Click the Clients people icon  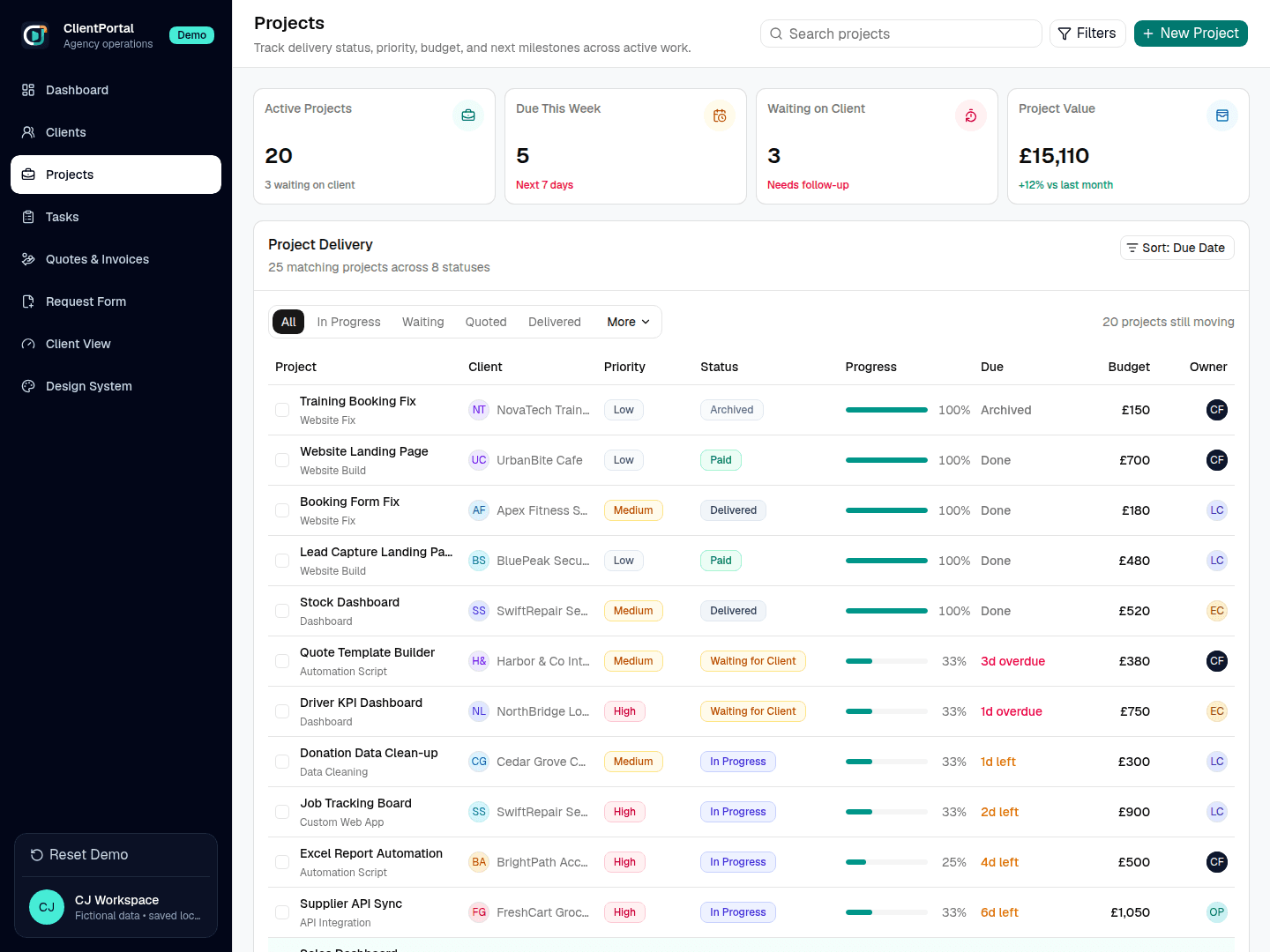[x=28, y=132]
